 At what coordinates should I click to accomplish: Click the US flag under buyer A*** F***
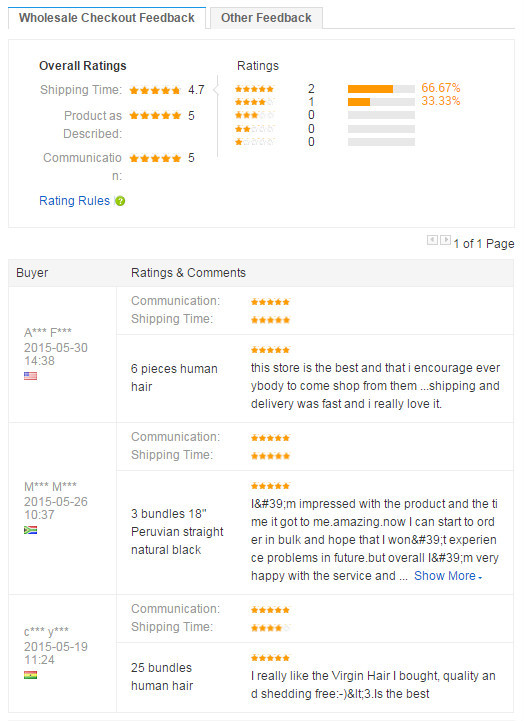(x=30, y=376)
